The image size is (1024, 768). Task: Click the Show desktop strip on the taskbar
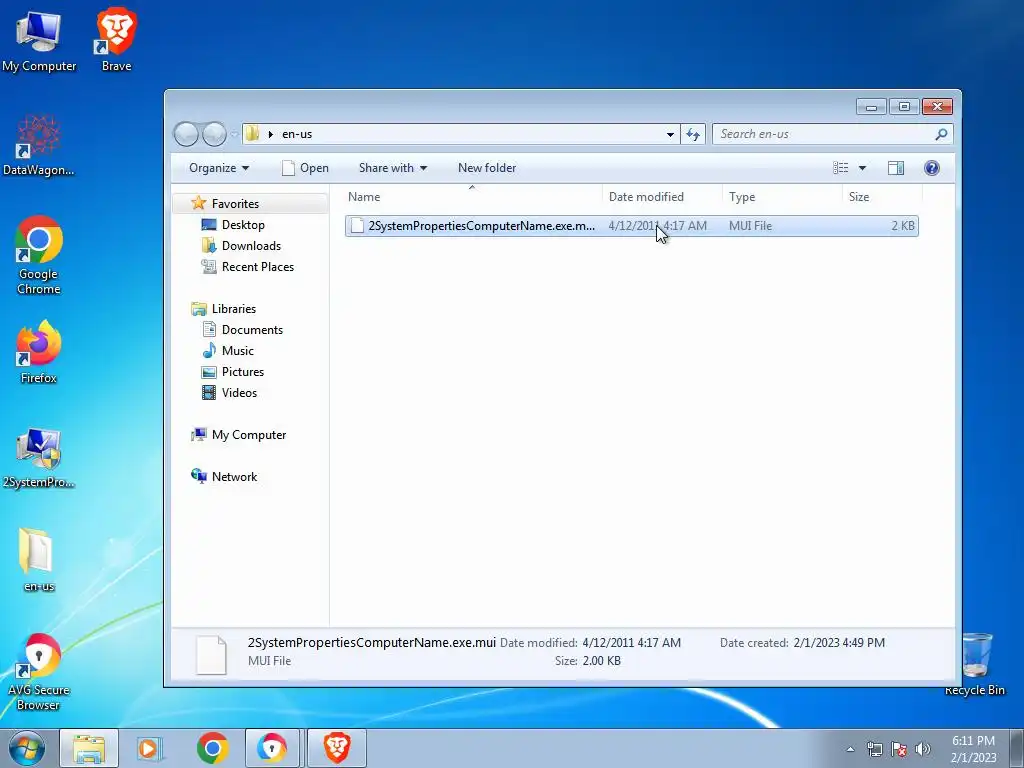pos(1017,749)
